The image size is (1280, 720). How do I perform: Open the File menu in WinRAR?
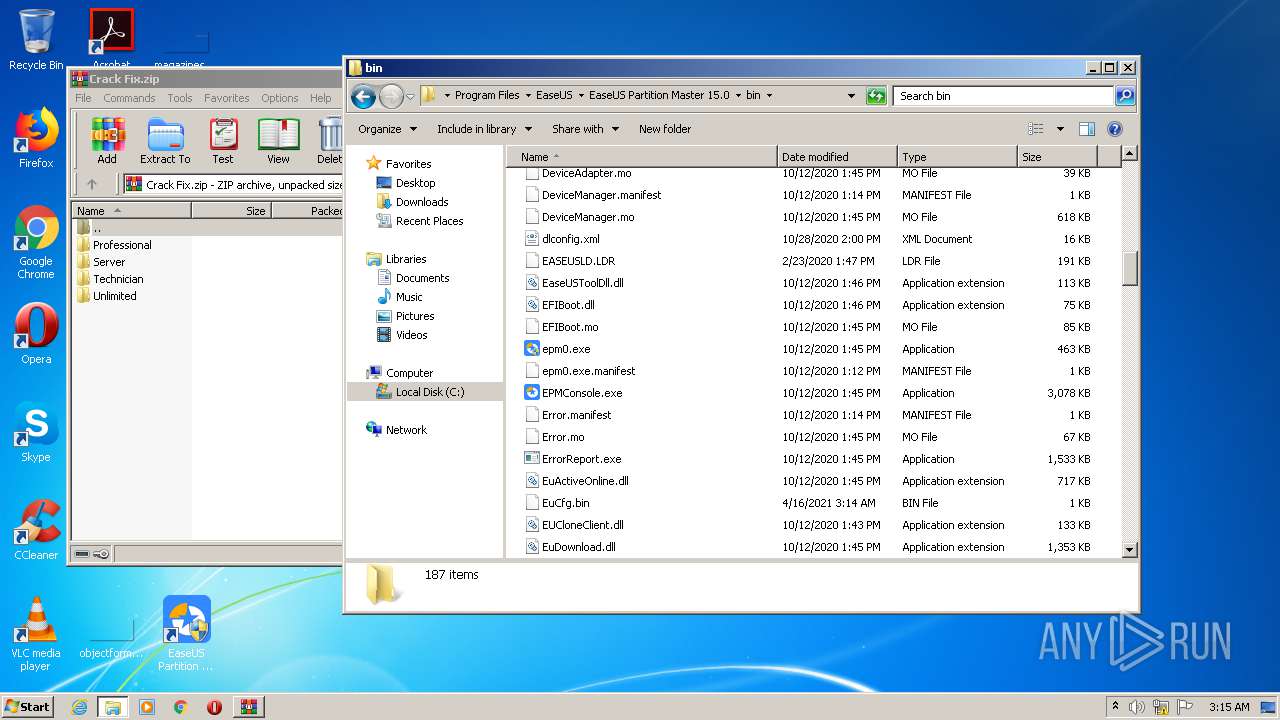83,98
